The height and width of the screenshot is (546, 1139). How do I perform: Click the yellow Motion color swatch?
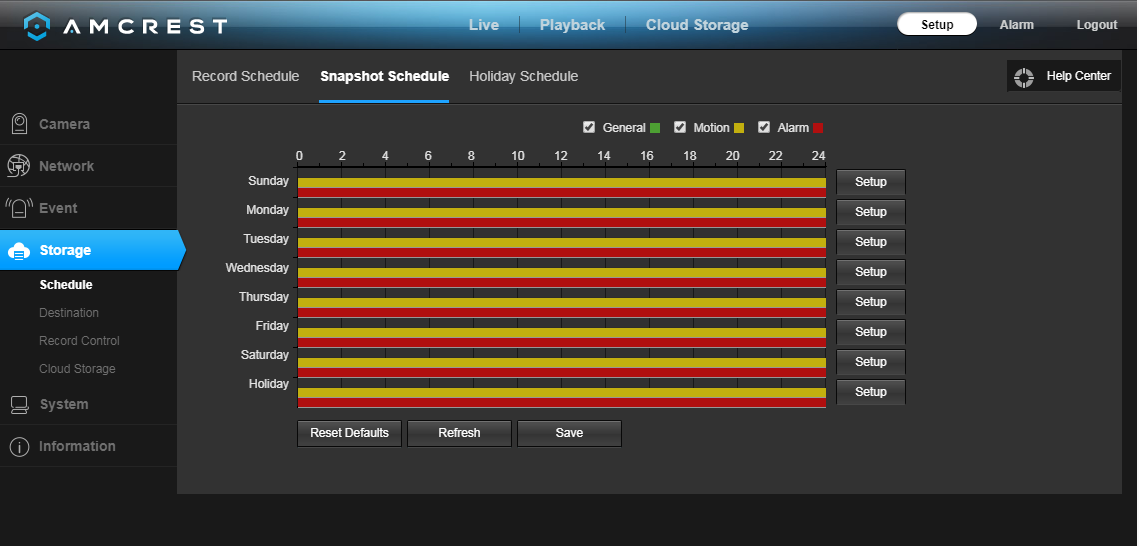pyautogui.click(x=739, y=129)
